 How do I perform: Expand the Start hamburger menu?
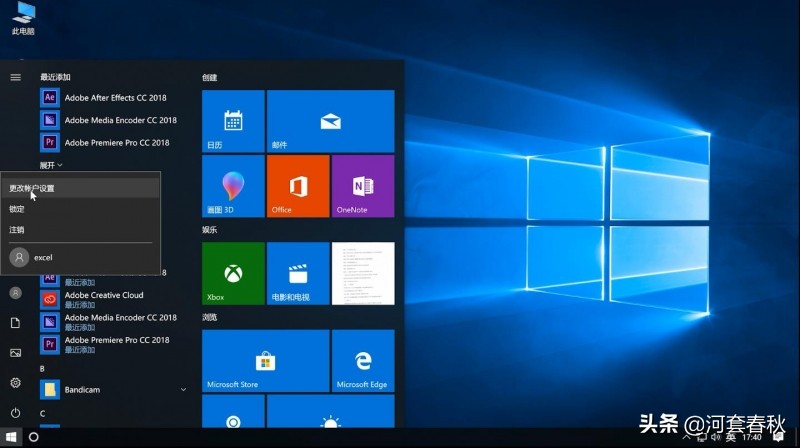(15, 77)
